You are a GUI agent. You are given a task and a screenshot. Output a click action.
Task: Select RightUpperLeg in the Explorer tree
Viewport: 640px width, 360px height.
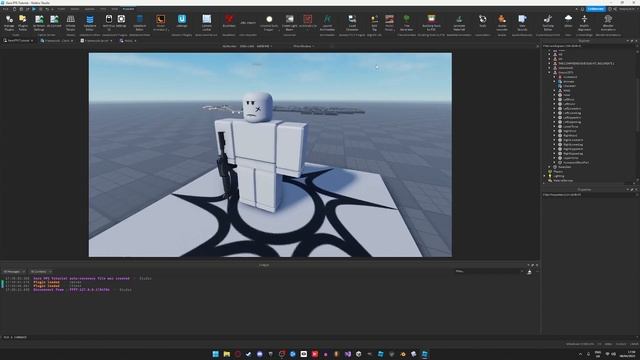(573, 153)
